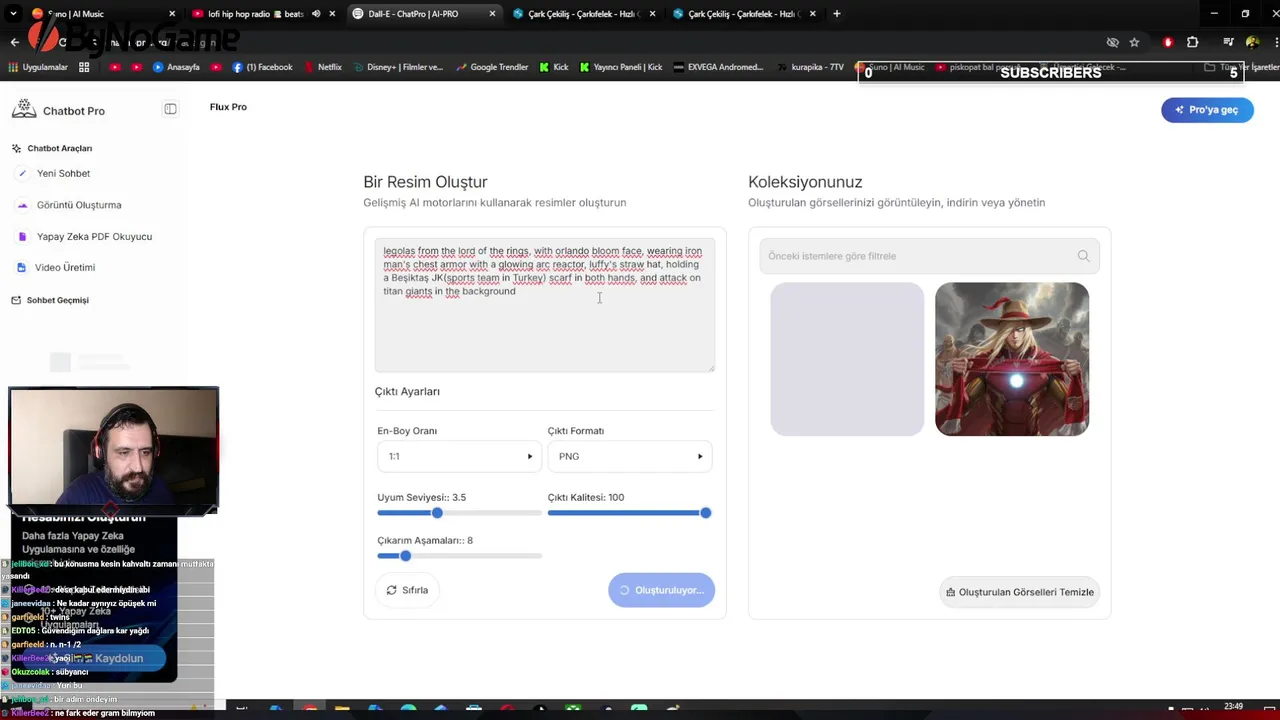The height and width of the screenshot is (720, 1280).
Task: Open the Kick bookmark
Action: coord(554,67)
